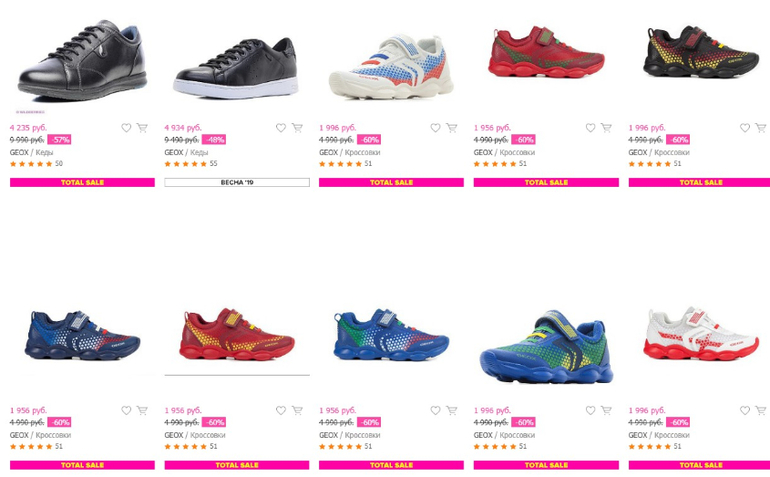Open the black leather sneaker product image

point(82,60)
